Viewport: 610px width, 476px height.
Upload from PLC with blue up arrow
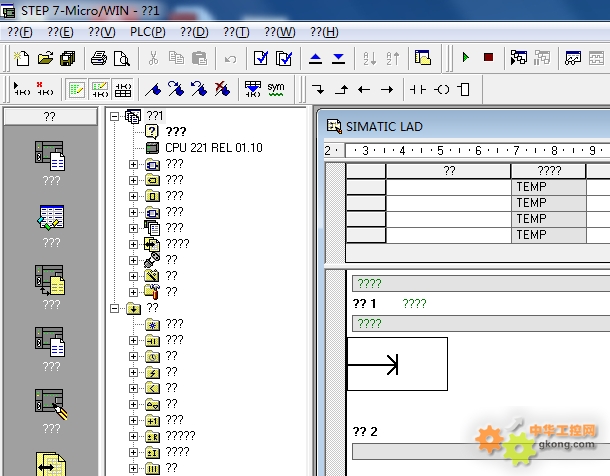pyautogui.click(x=315, y=58)
